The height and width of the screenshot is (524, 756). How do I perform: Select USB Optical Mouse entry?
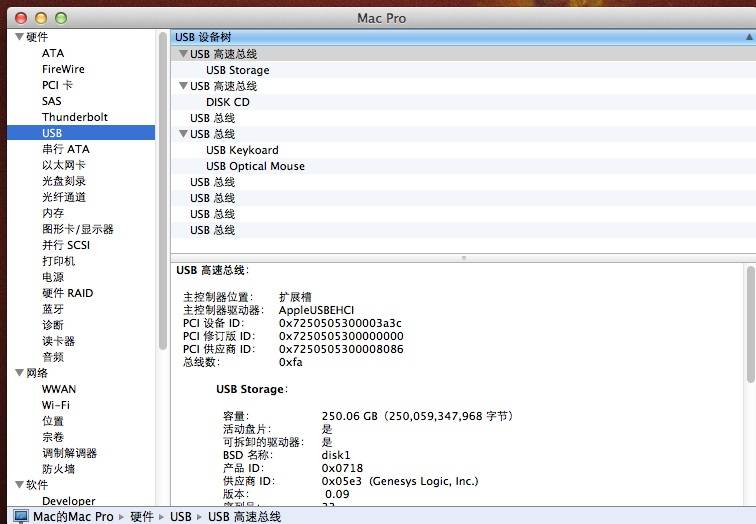255,166
